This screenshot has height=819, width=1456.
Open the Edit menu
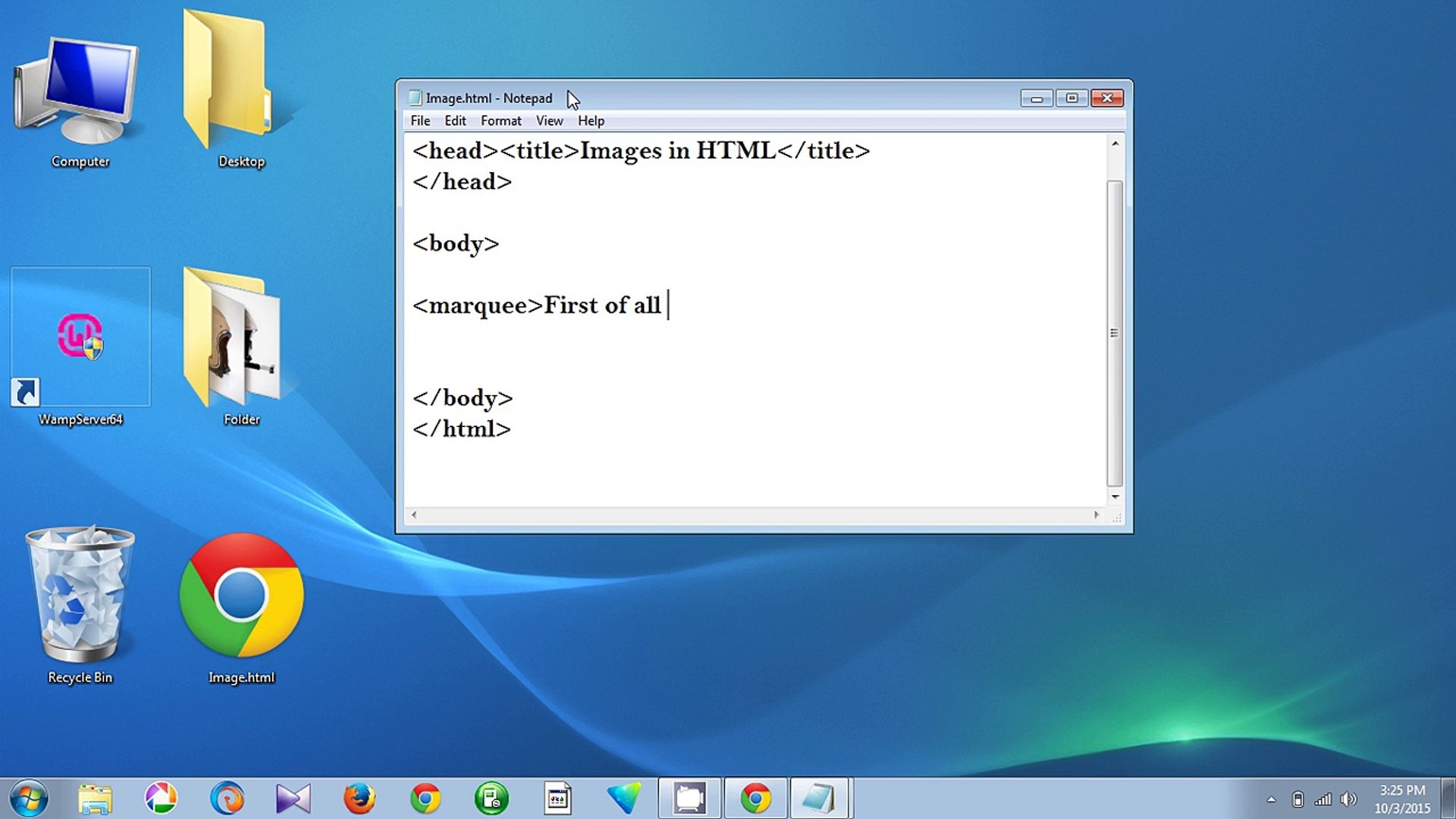pos(455,121)
